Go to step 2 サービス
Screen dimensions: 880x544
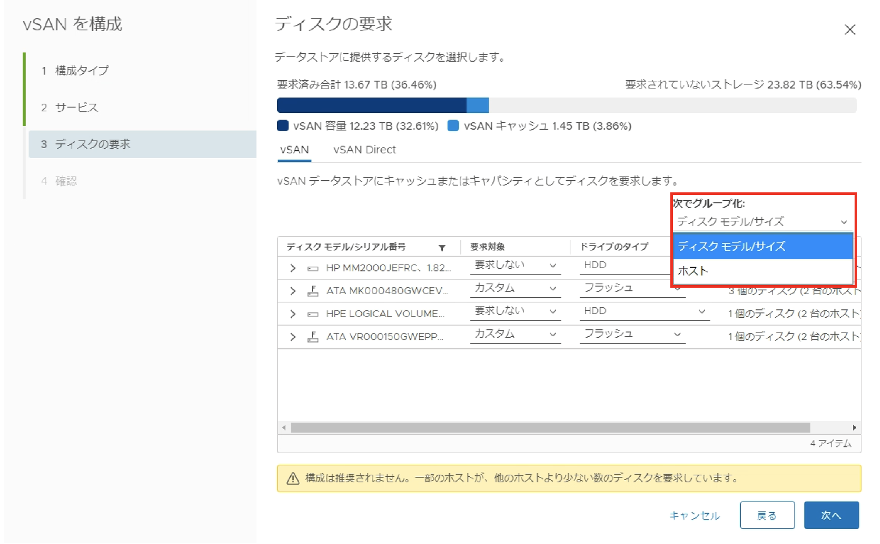coord(70,107)
